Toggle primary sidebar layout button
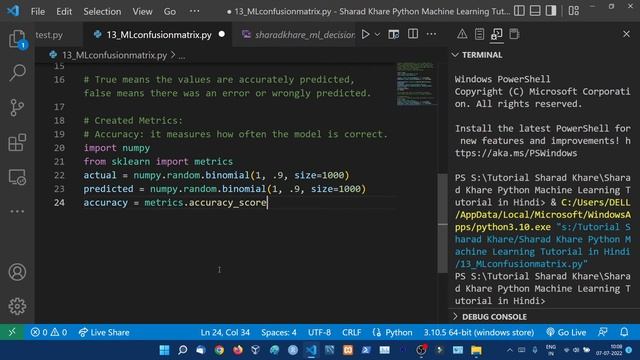 click(x=519, y=11)
